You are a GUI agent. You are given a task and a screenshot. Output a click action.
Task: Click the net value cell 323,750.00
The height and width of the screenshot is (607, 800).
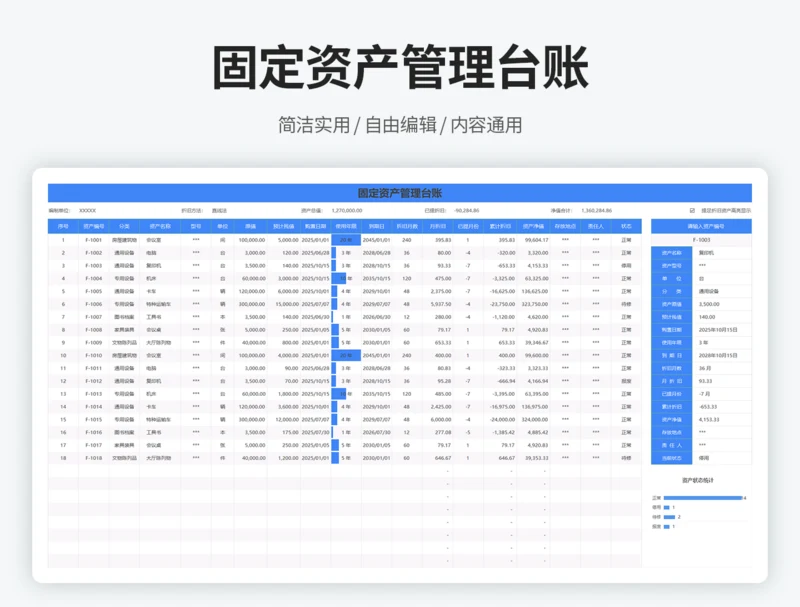pyautogui.click(x=535, y=304)
